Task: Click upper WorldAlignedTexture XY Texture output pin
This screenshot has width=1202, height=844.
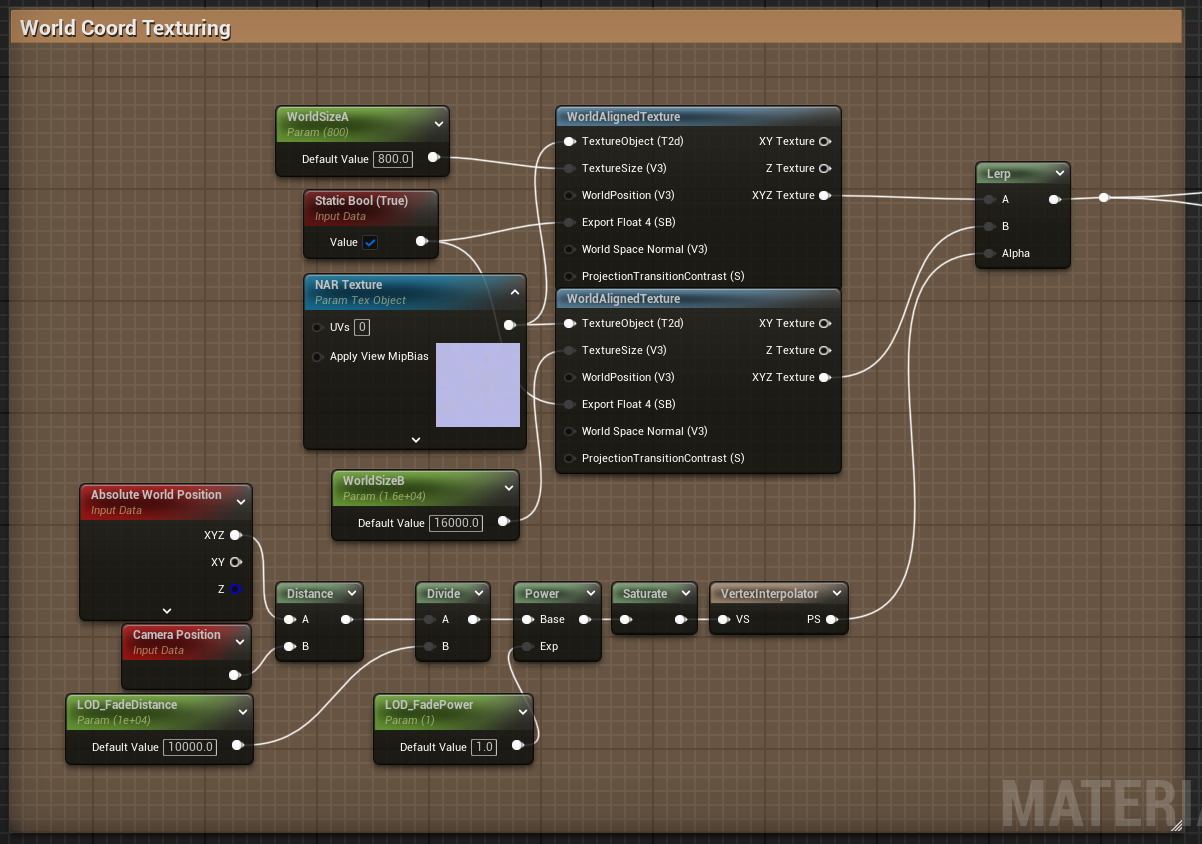Action: pos(826,141)
